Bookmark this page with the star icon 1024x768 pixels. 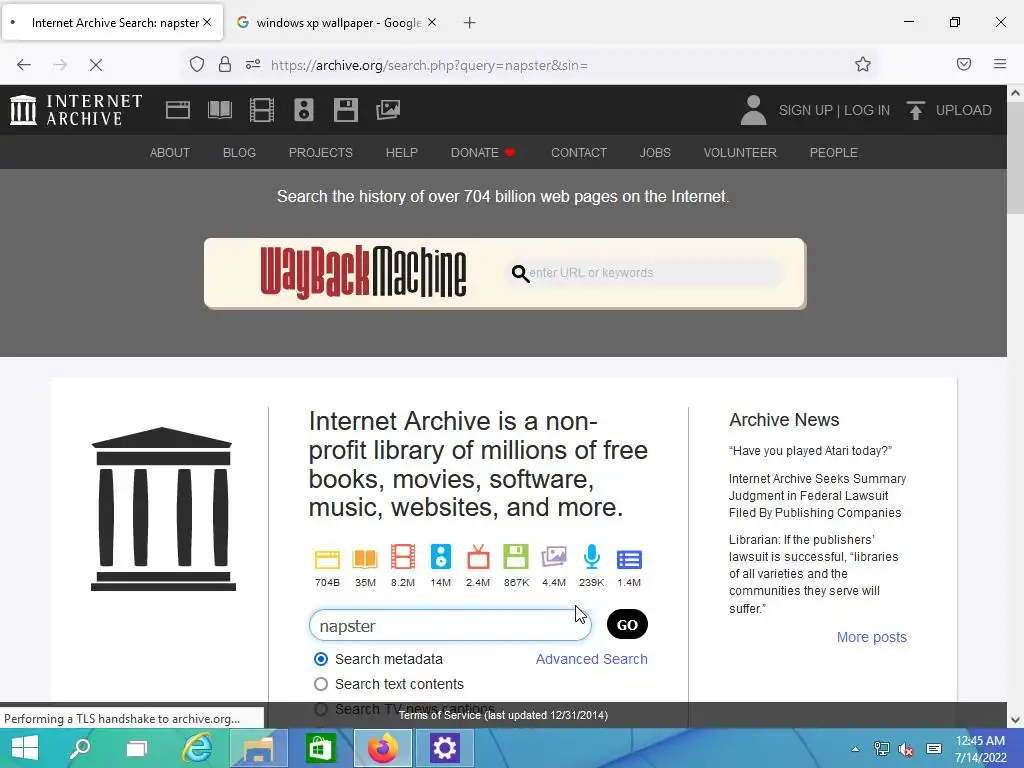tap(863, 64)
